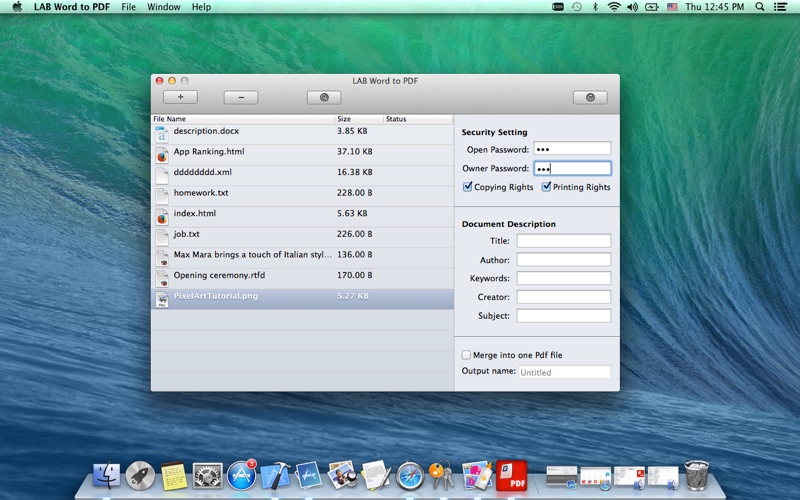Open Xcode hammer icon in dock

[x=276, y=476]
